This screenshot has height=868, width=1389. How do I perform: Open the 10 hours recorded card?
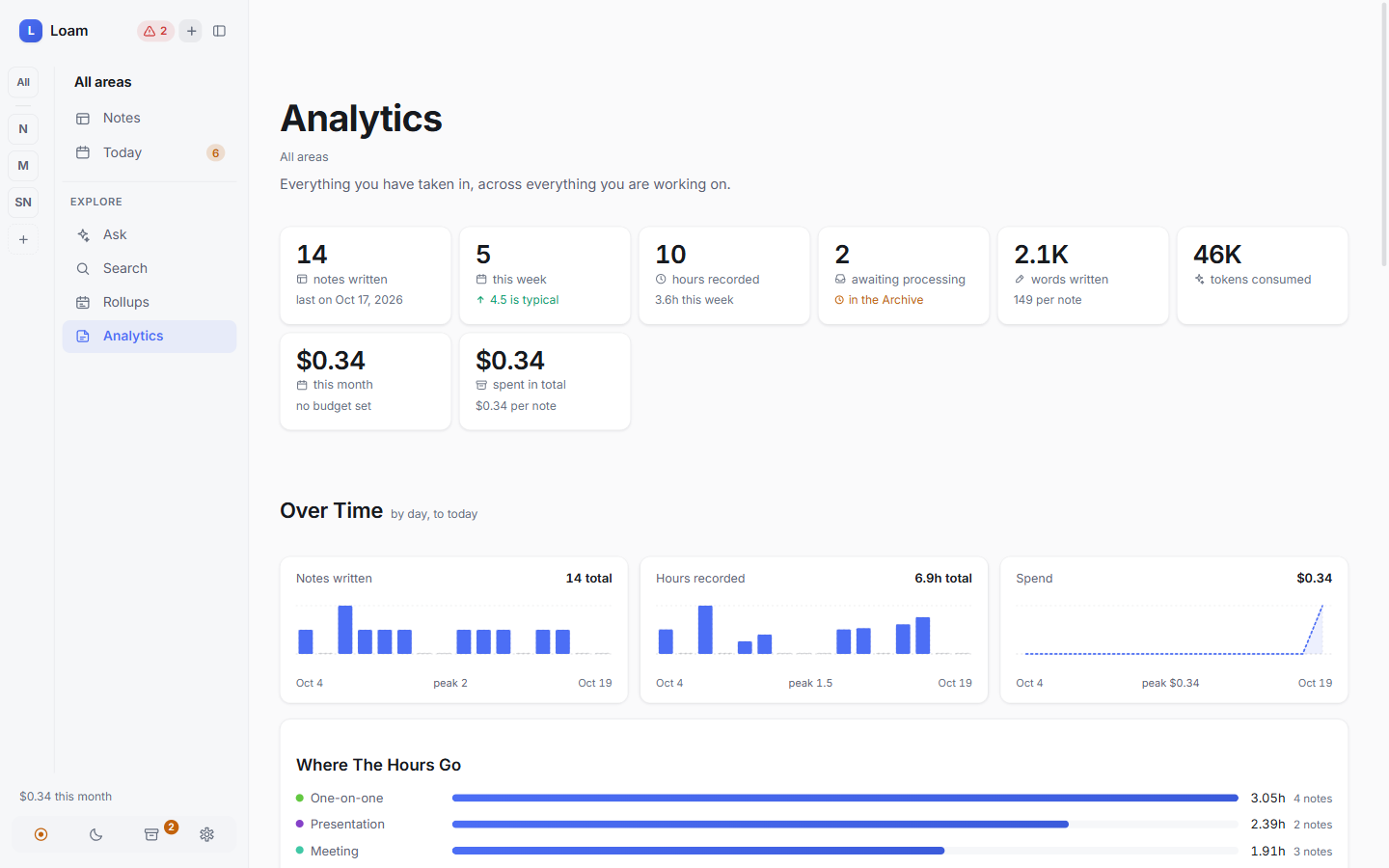[724, 276]
